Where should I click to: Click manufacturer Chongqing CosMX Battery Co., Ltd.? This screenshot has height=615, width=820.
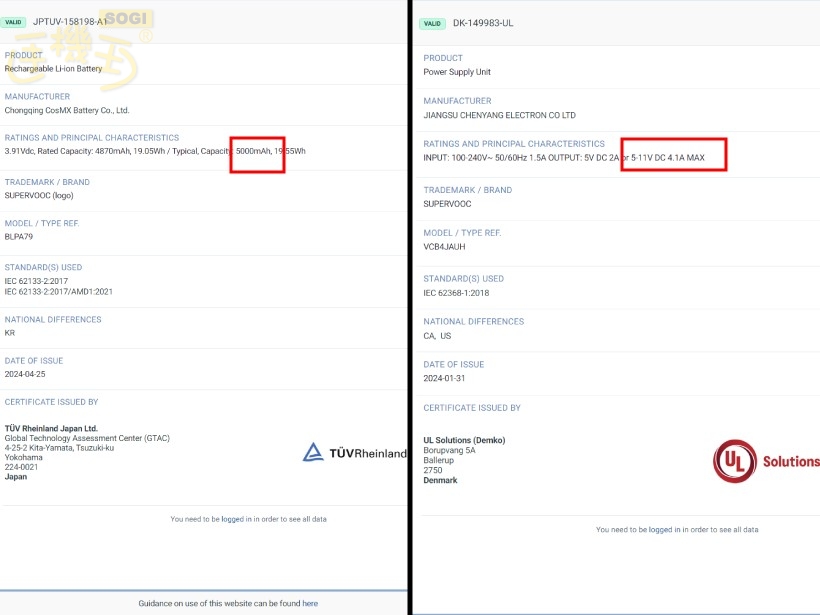(x=67, y=110)
